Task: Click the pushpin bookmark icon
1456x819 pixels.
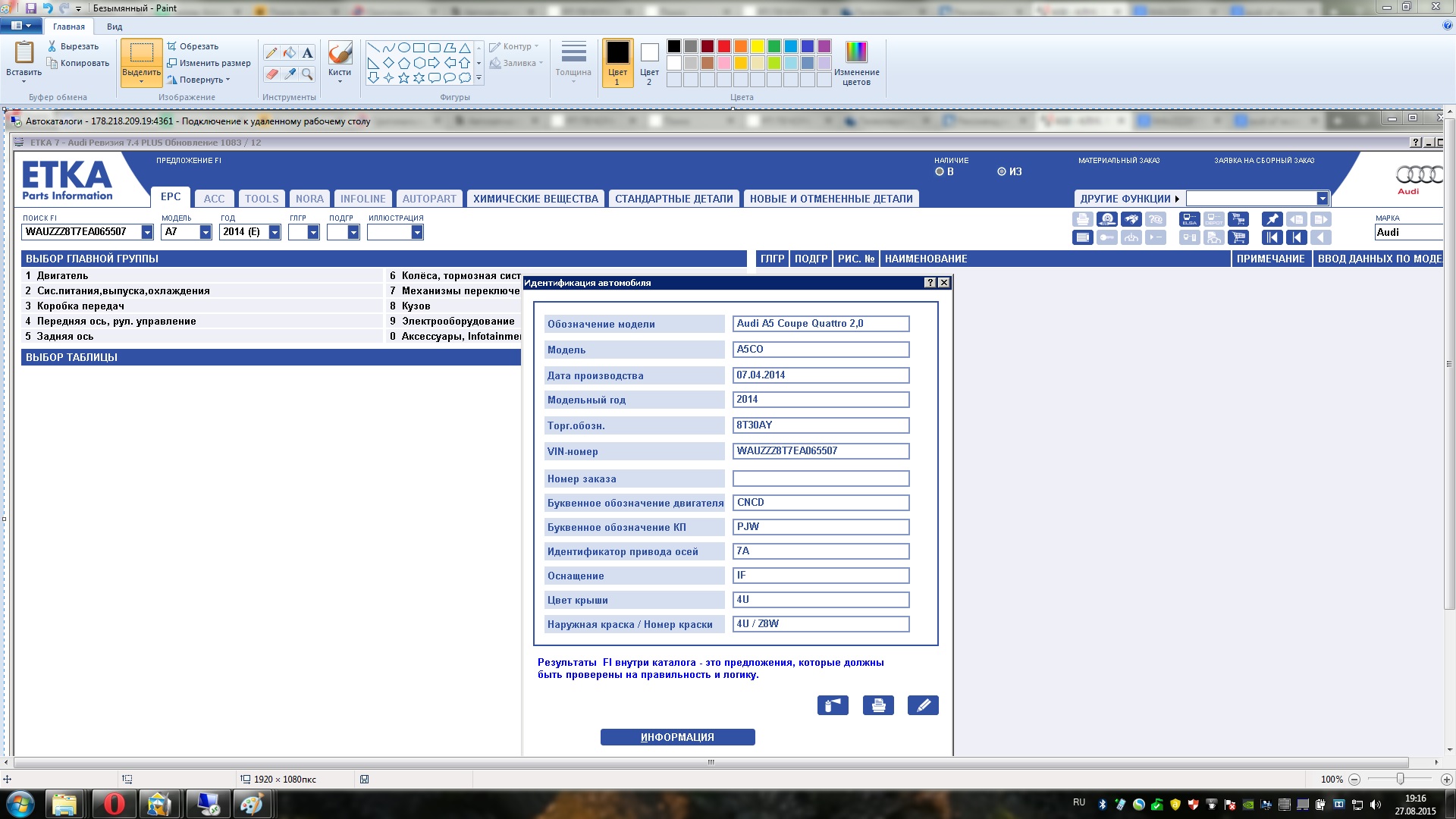Action: point(1272,219)
